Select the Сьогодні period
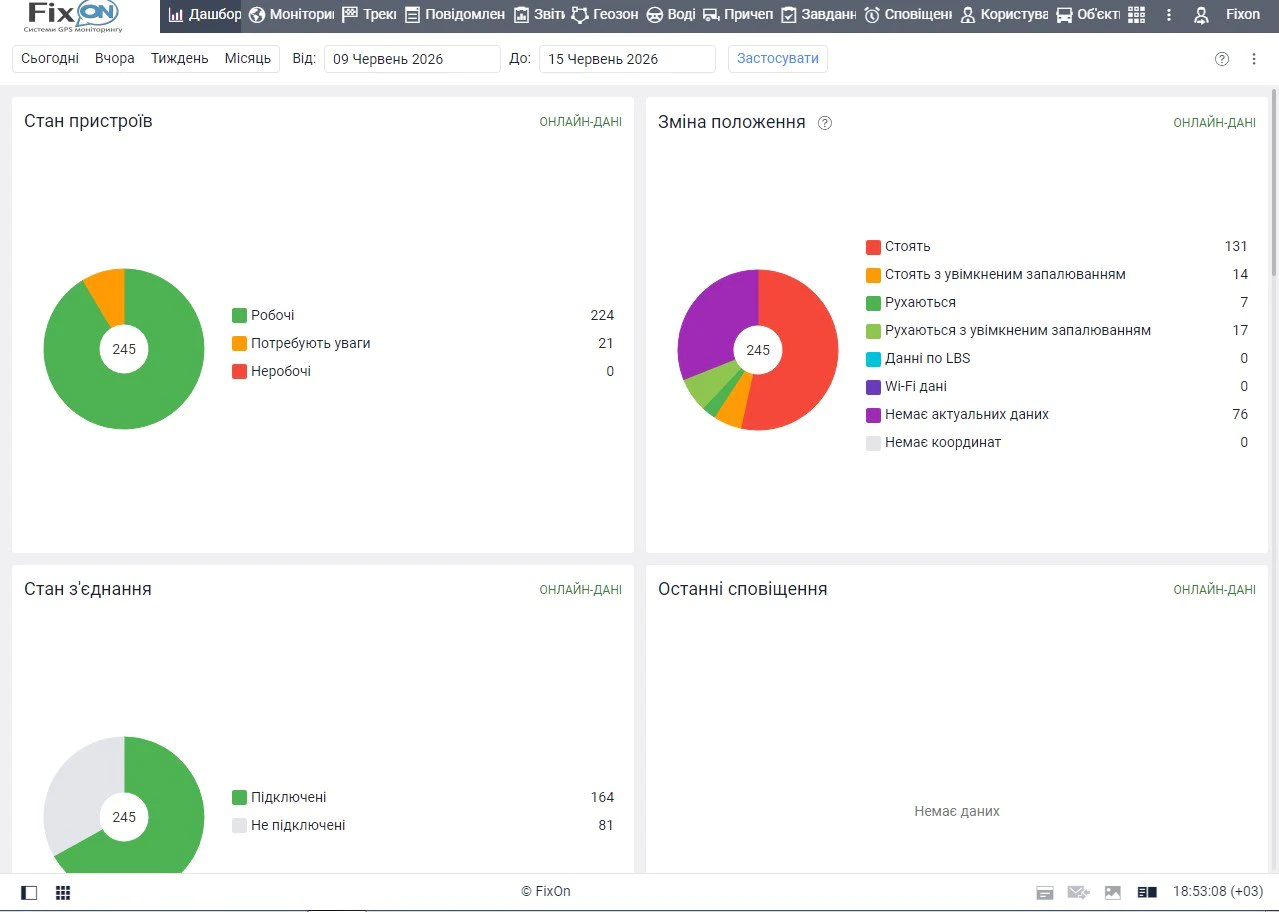1279x912 pixels. coord(50,58)
